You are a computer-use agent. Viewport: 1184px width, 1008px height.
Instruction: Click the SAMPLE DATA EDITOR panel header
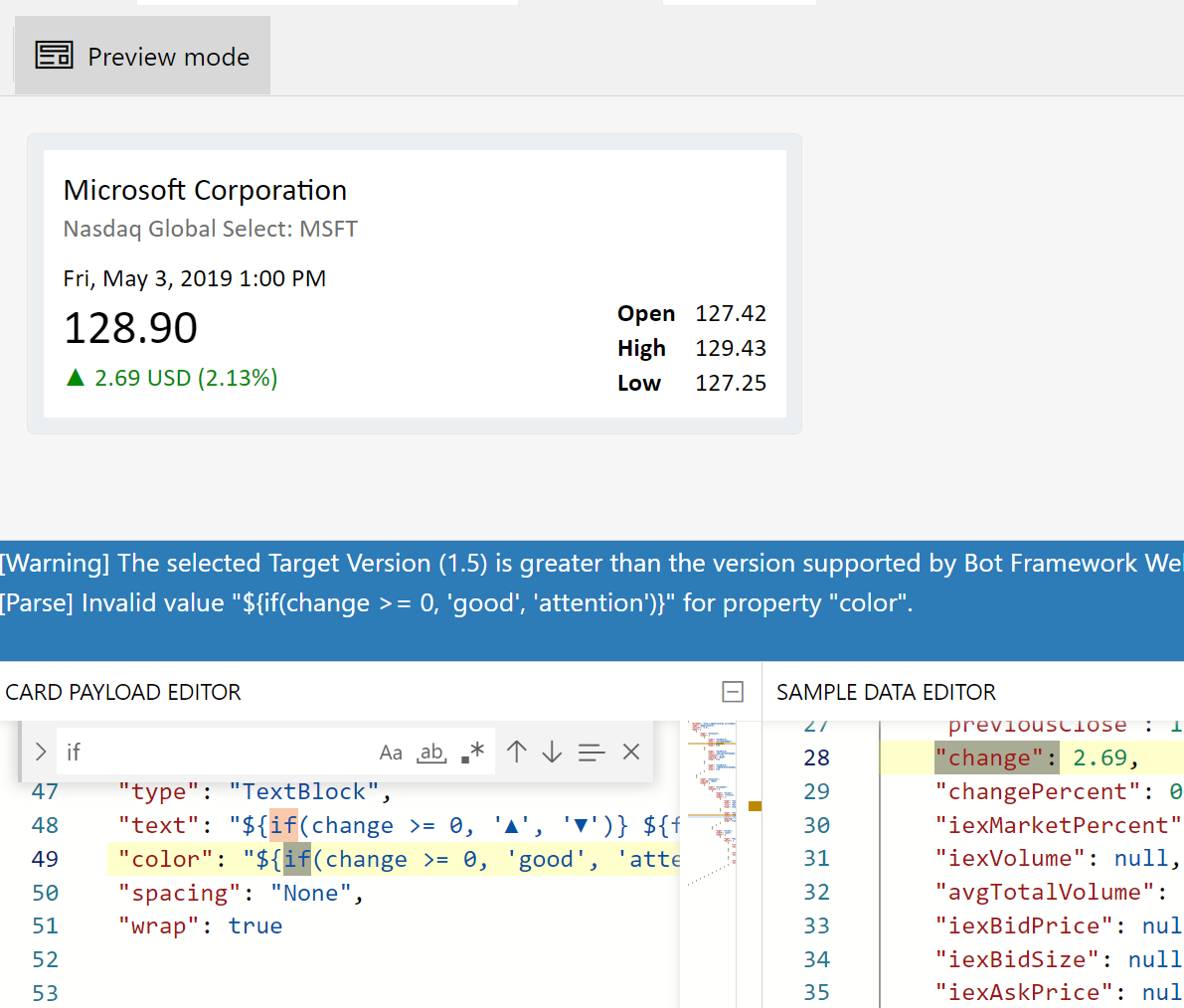885,692
